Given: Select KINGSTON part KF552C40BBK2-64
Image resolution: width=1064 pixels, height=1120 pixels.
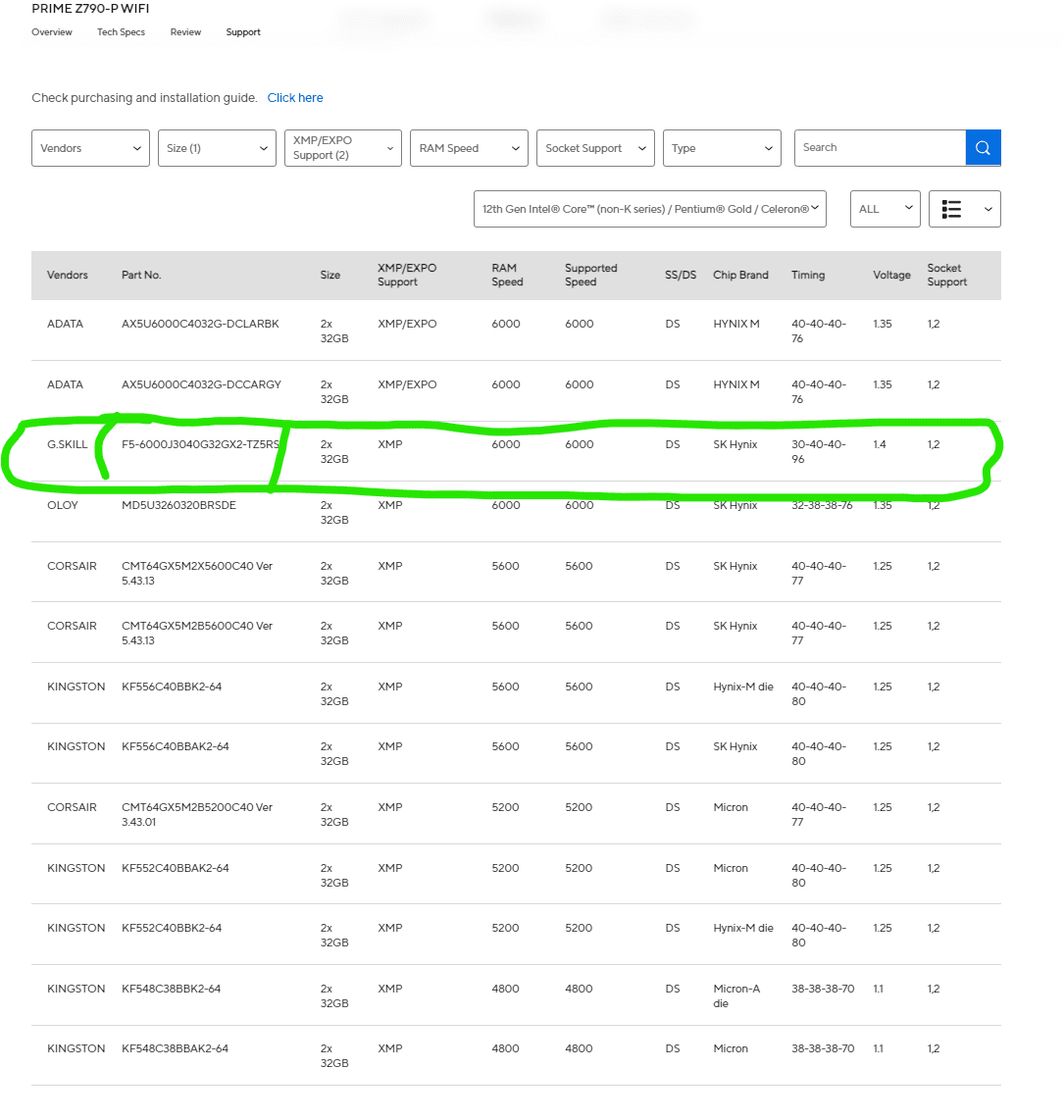Looking at the screenshot, I should (x=172, y=928).
